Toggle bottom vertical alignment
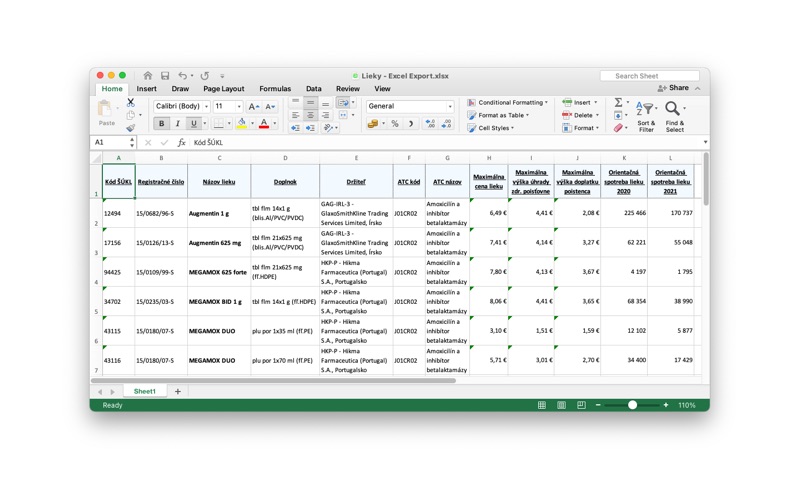This screenshot has width=800, height=500. click(x=325, y=103)
